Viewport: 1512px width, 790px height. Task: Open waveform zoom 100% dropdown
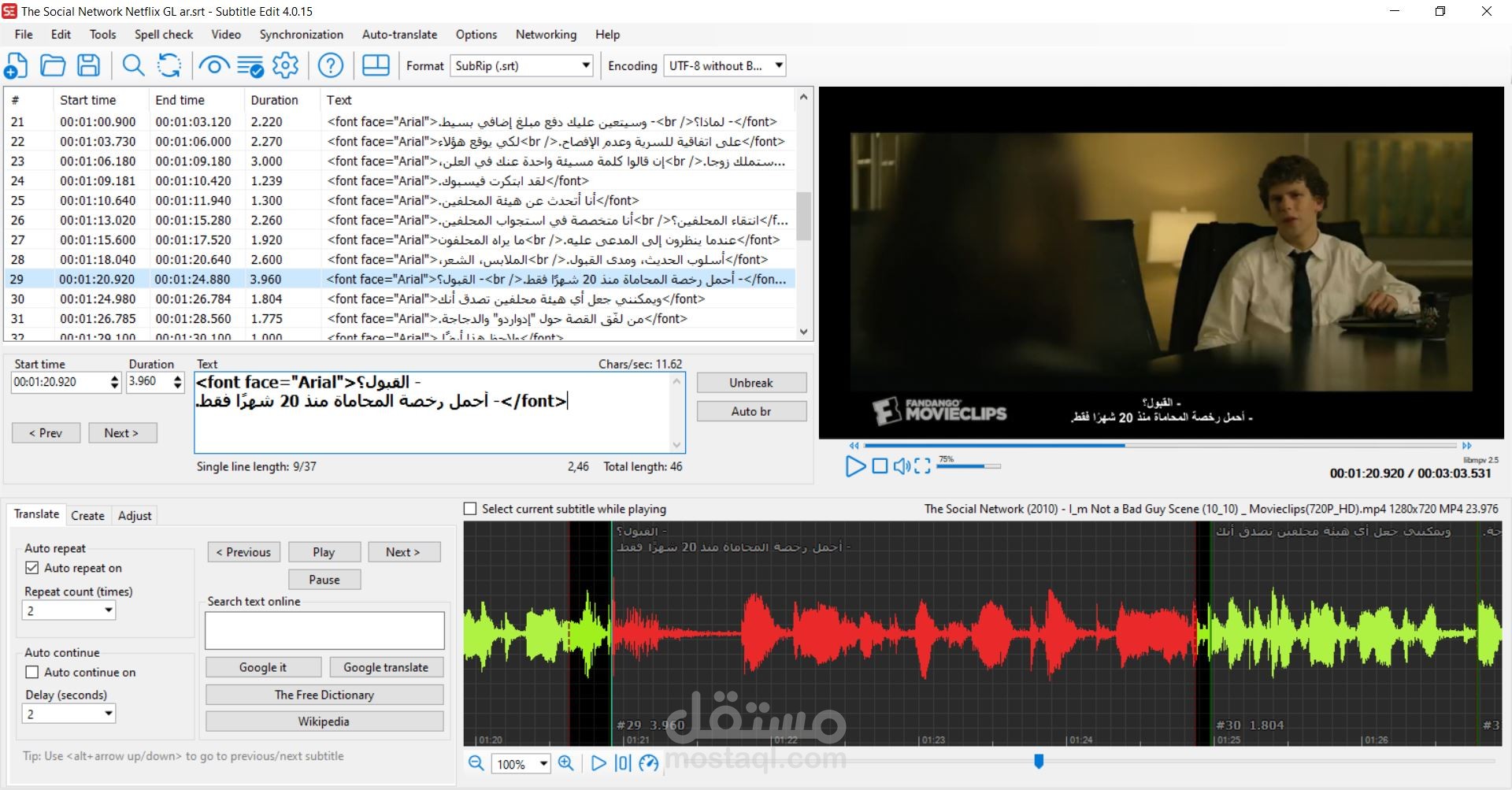(521, 764)
